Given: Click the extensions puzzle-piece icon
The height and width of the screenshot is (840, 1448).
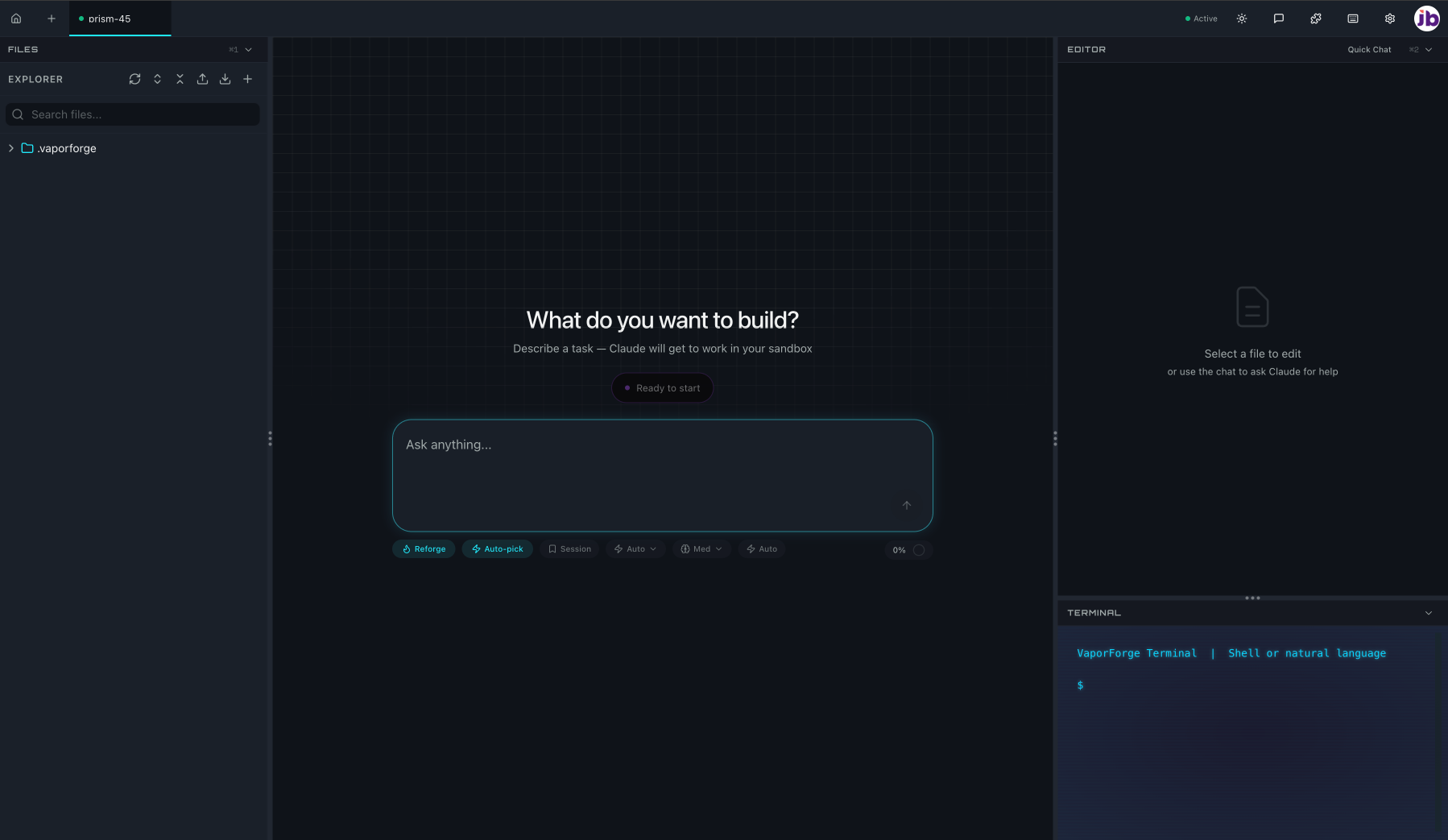Looking at the screenshot, I should click(x=1316, y=18).
